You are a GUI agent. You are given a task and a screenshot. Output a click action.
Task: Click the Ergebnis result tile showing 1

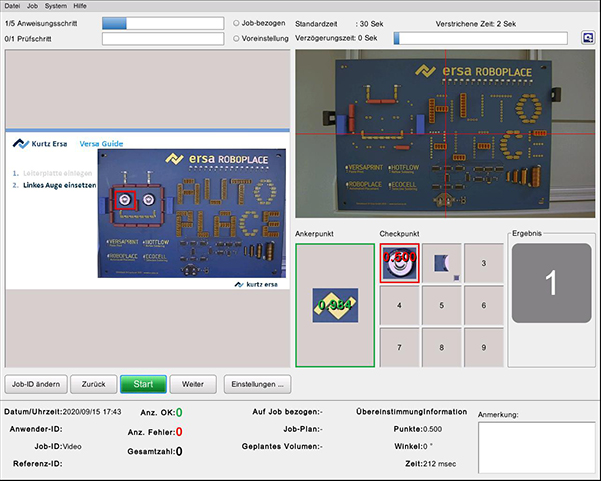coord(550,284)
